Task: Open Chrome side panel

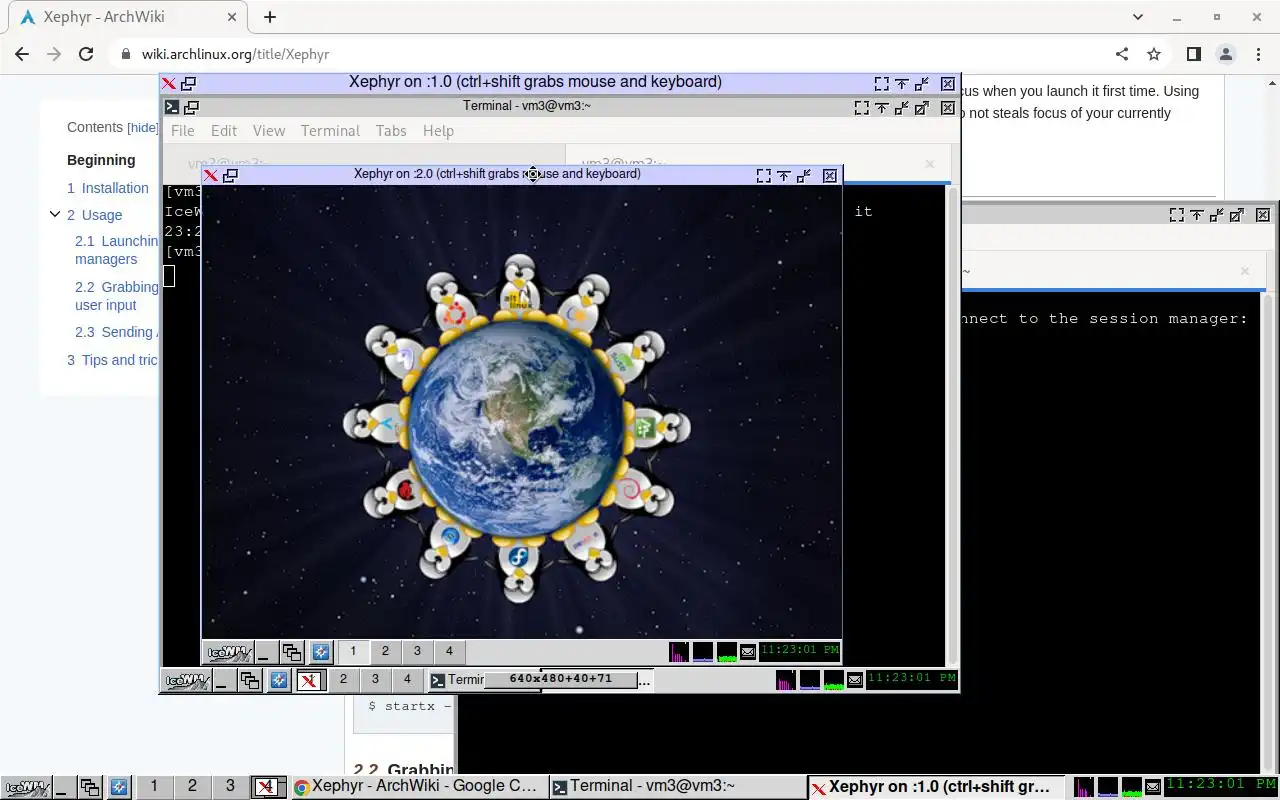Action: pyautogui.click(x=1194, y=54)
